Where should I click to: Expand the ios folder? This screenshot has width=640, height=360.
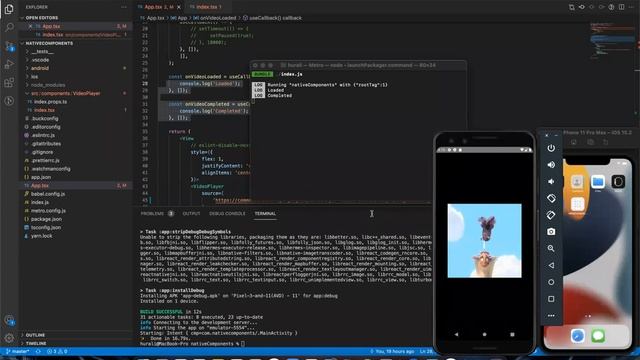click(x=34, y=77)
